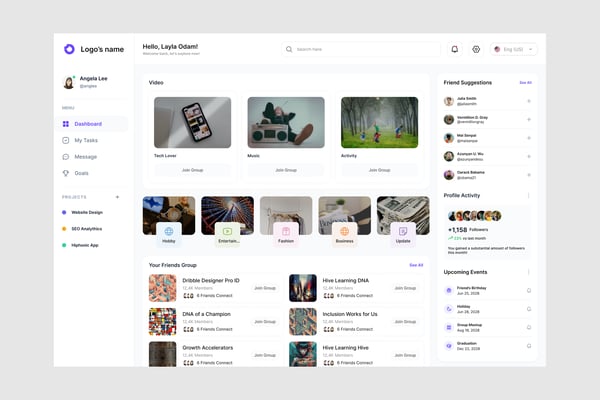See all Your Friends Group entries
Screen dimensions: 600x400
(416, 265)
